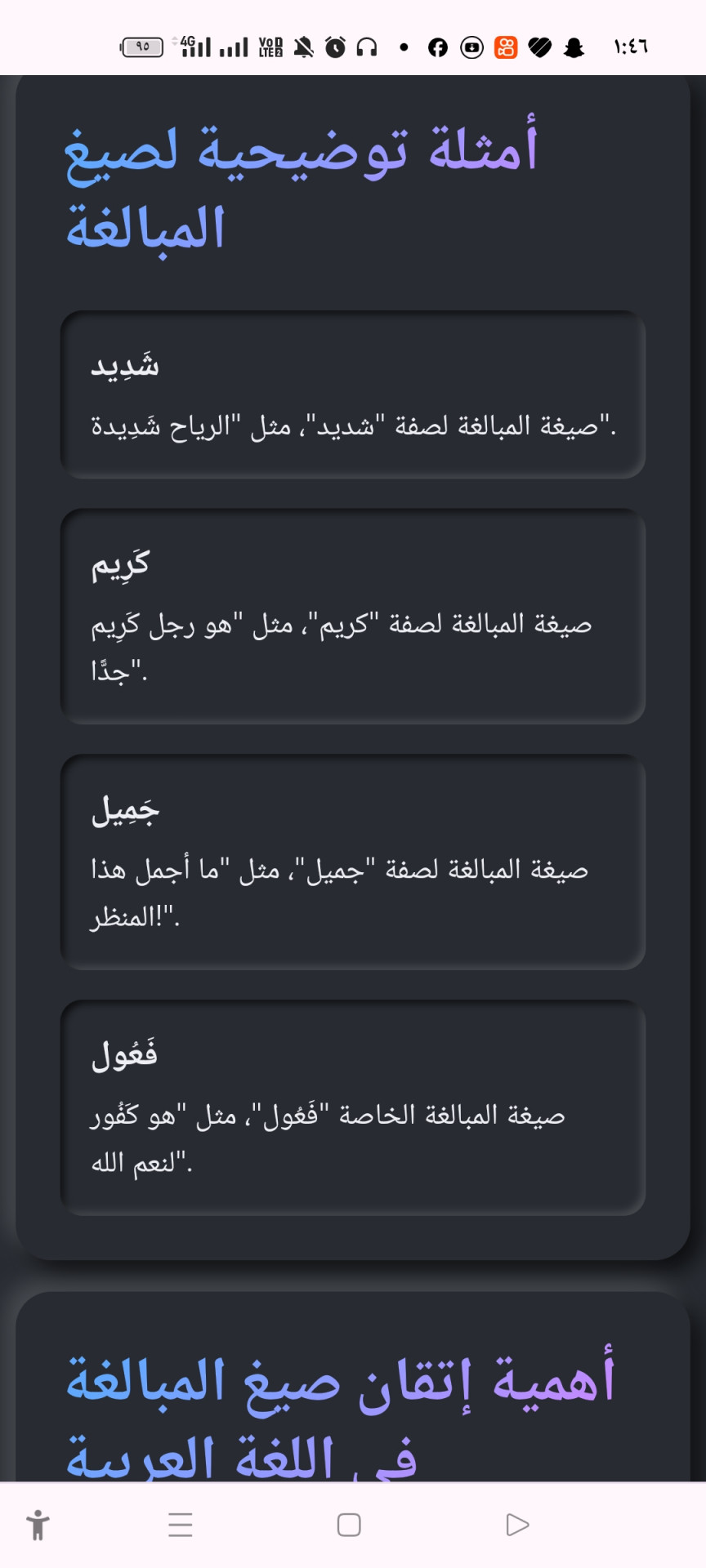This screenshot has height=1568, width=706.
Task: Tap the square home navigation button
Action: (x=349, y=1525)
